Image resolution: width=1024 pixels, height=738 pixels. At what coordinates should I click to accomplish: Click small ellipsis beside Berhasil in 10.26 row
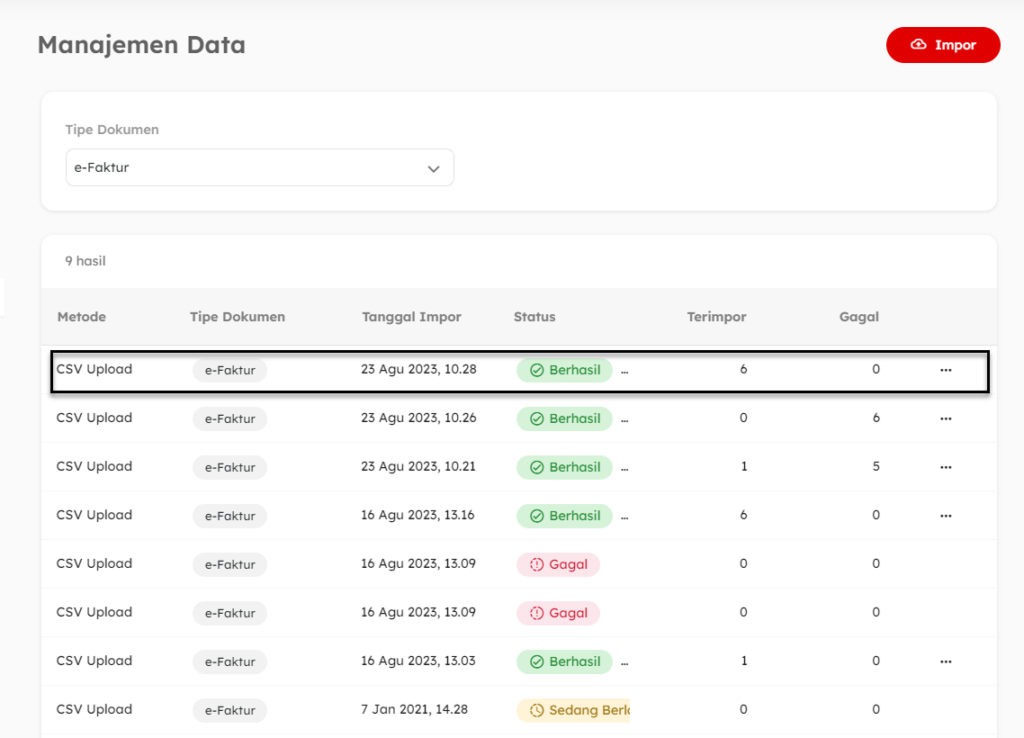624,420
